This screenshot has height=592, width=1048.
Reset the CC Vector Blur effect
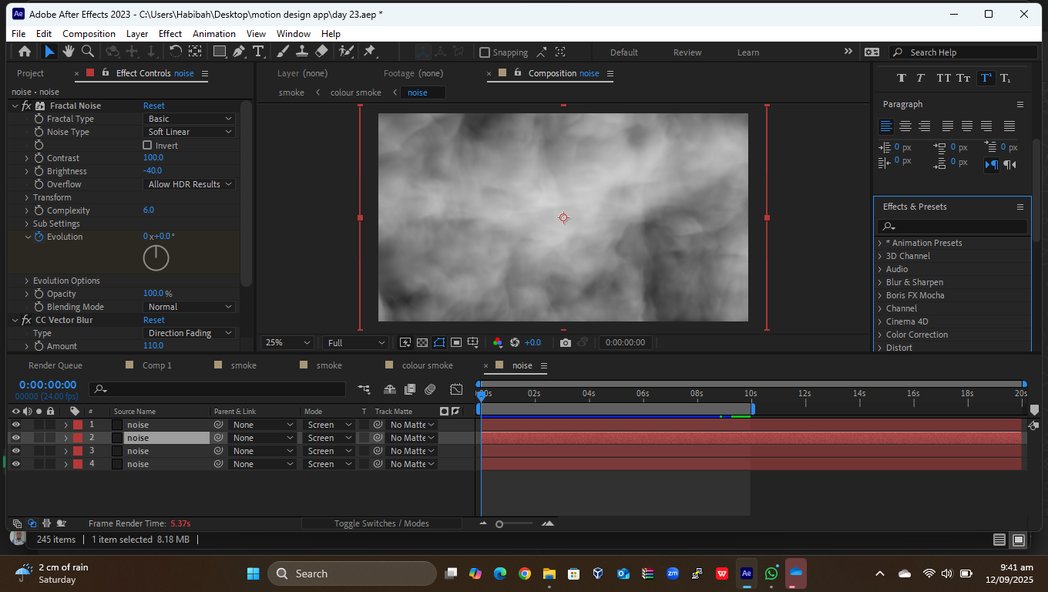154,320
